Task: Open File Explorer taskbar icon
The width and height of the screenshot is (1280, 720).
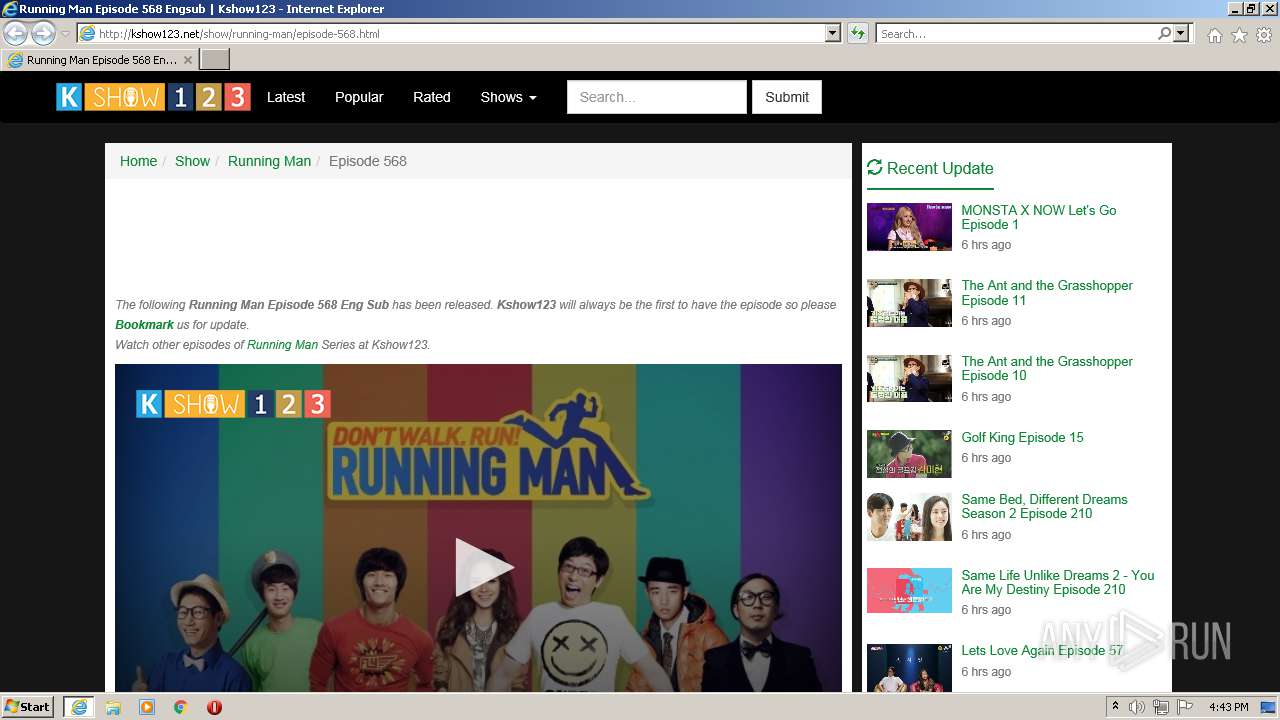Action: 113,707
